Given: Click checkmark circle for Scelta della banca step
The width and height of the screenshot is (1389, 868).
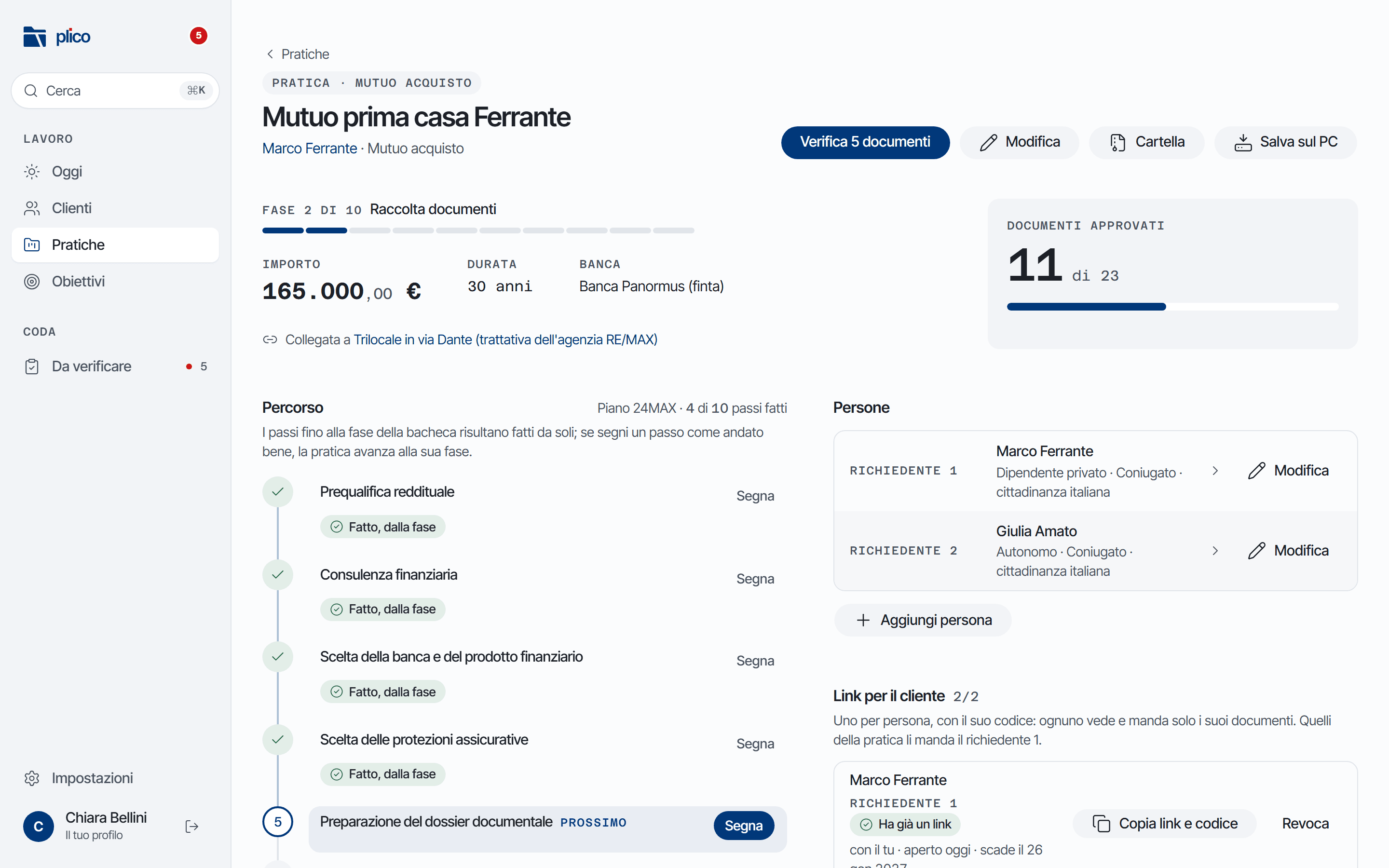Looking at the screenshot, I should [x=278, y=657].
